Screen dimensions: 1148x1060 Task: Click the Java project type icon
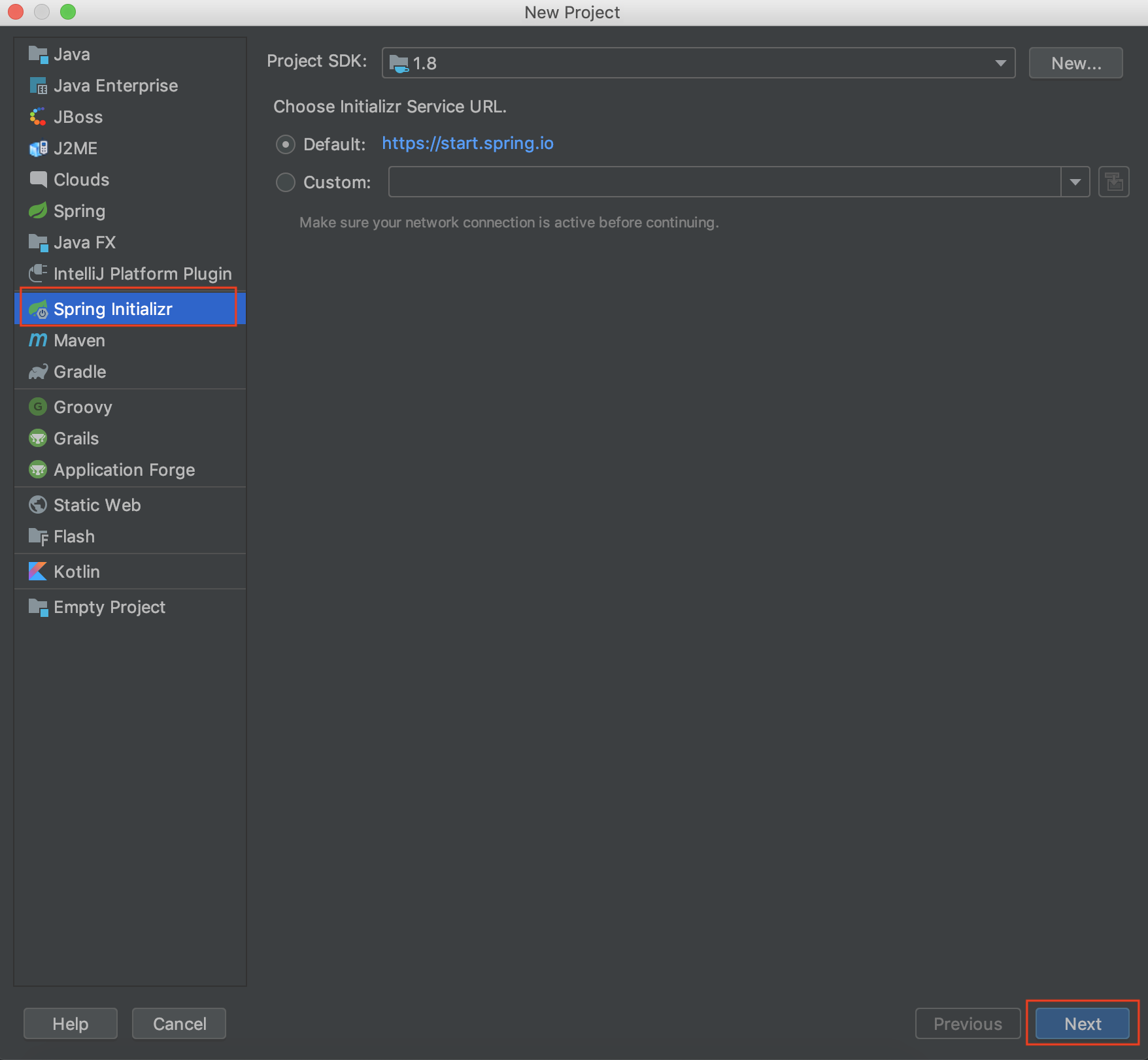38,54
